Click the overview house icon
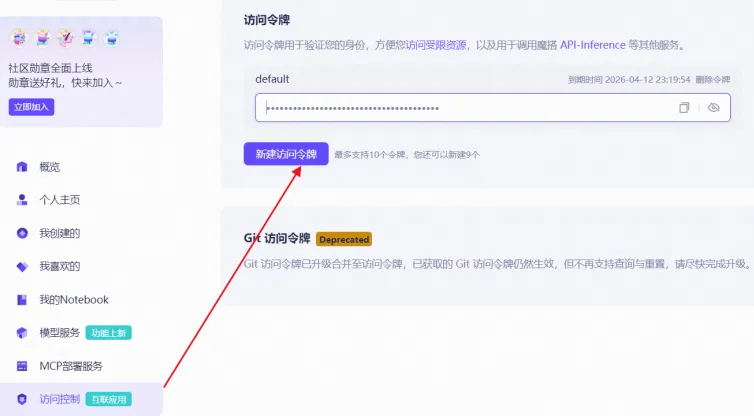The width and height of the screenshot is (754, 416). click(22, 167)
